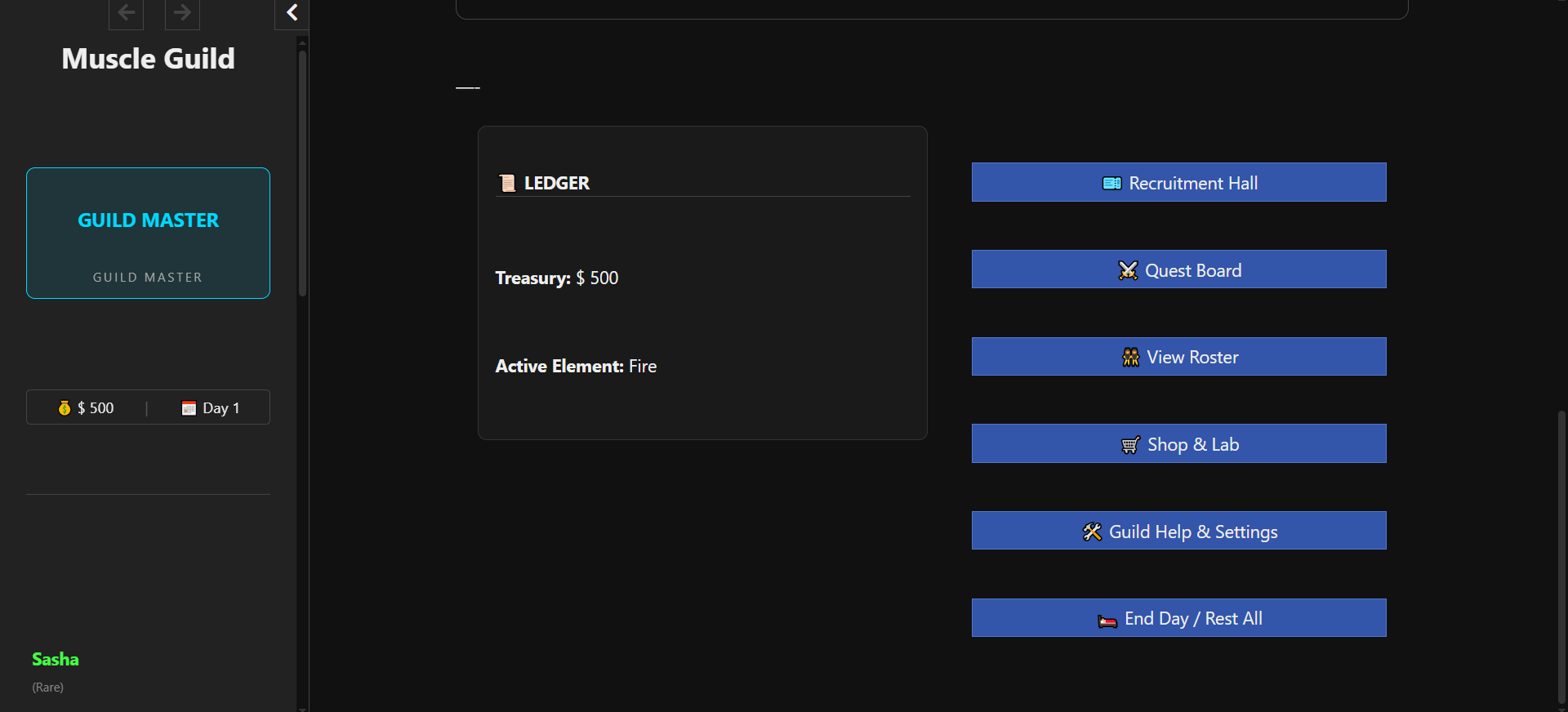Click the crossed swords Quest Board icon

(1128, 270)
